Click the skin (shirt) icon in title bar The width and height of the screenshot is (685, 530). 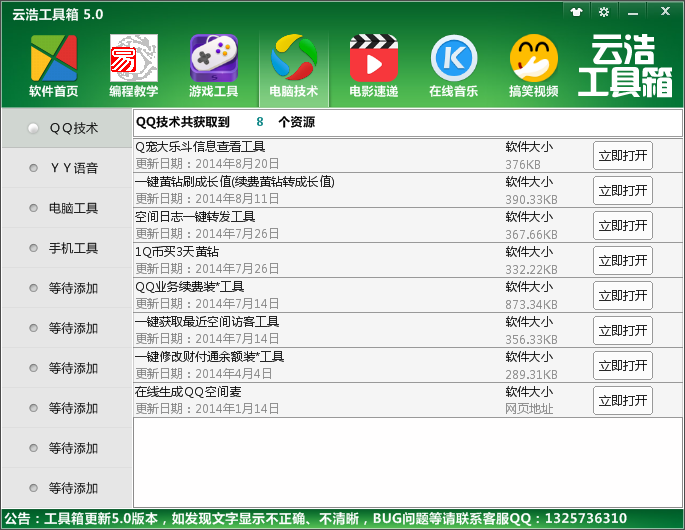coord(577,12)
